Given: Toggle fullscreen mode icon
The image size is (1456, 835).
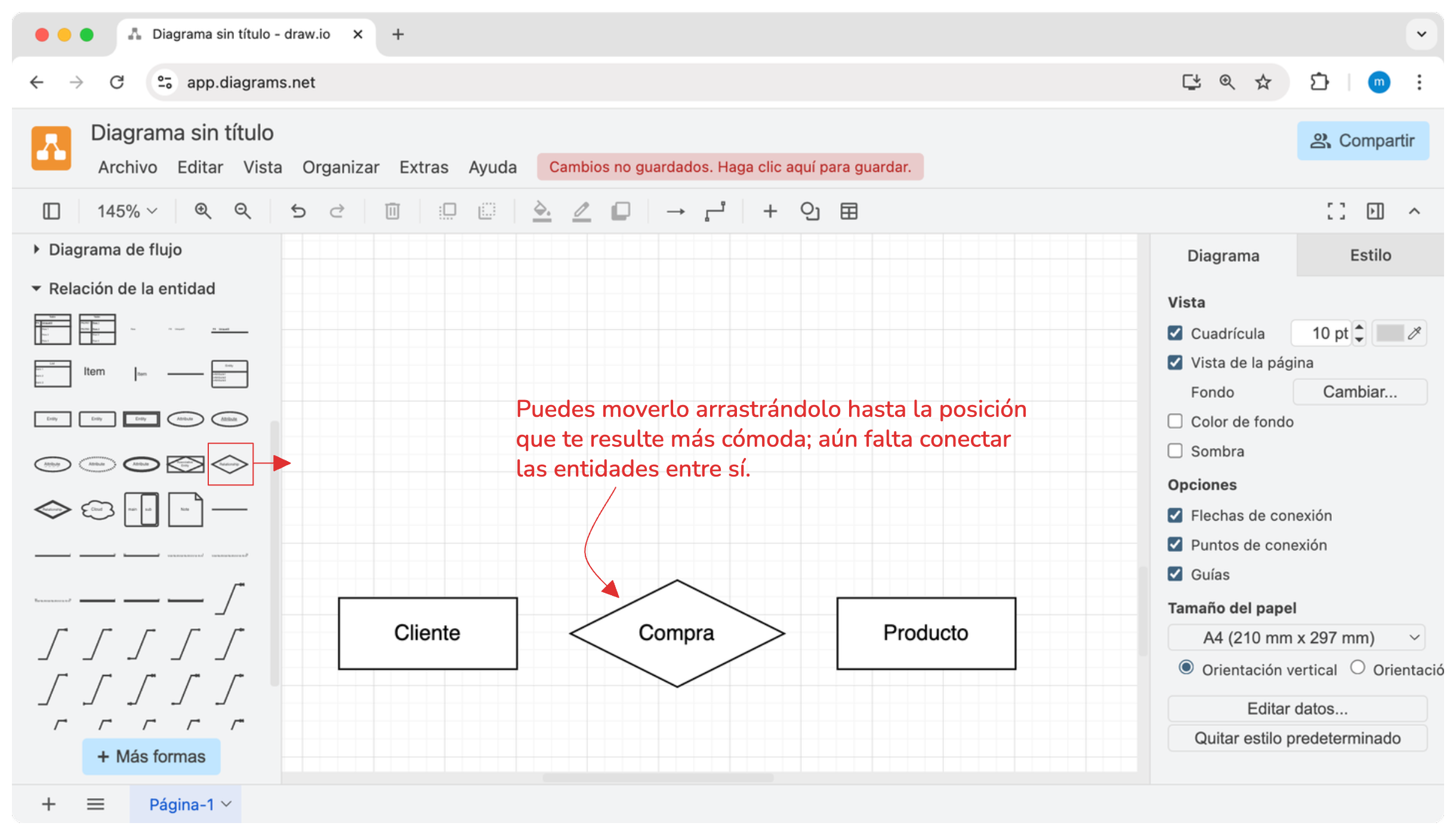Looking at the screenshot, I should tap(1336, 211).
